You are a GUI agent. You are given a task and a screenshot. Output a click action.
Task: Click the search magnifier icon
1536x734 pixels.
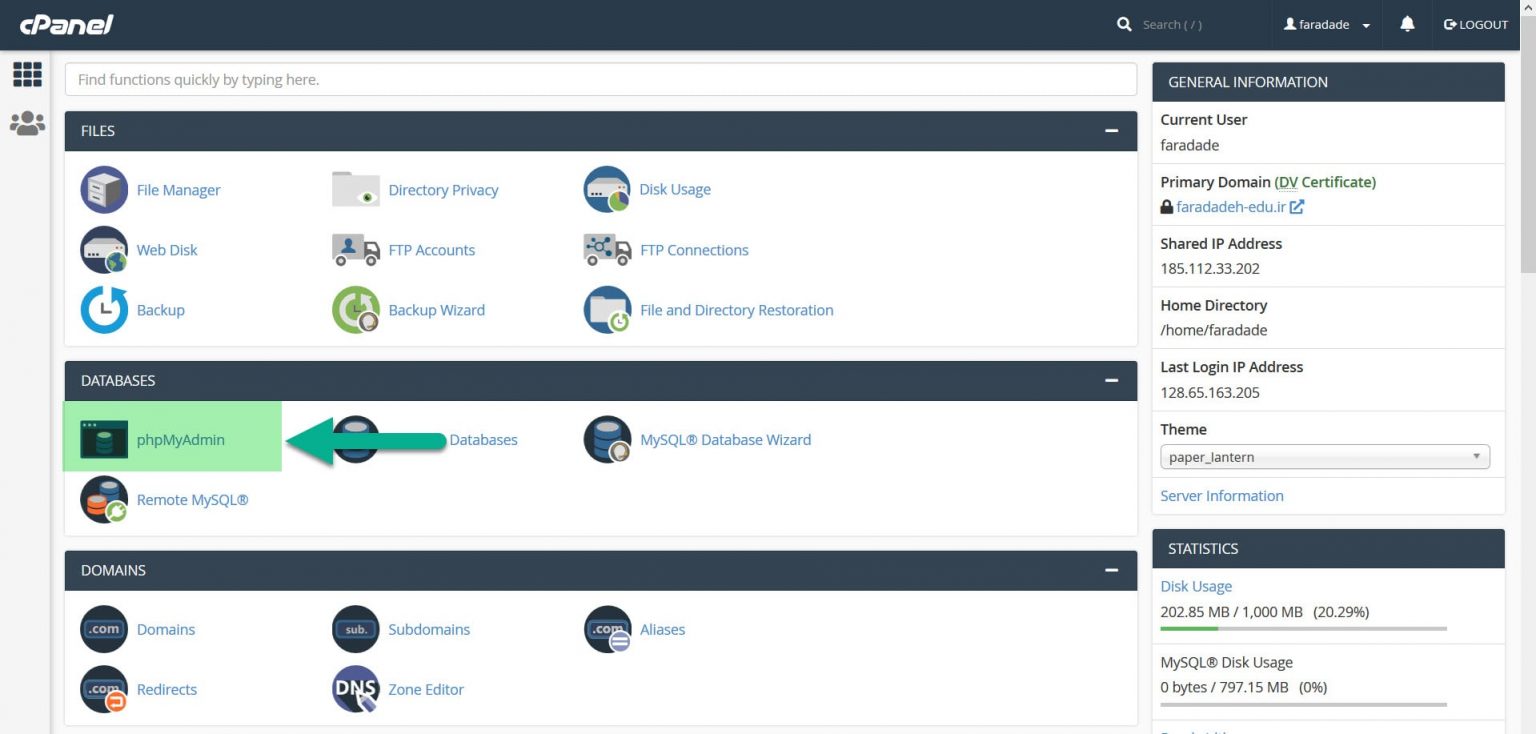[x=1124, y=24]
